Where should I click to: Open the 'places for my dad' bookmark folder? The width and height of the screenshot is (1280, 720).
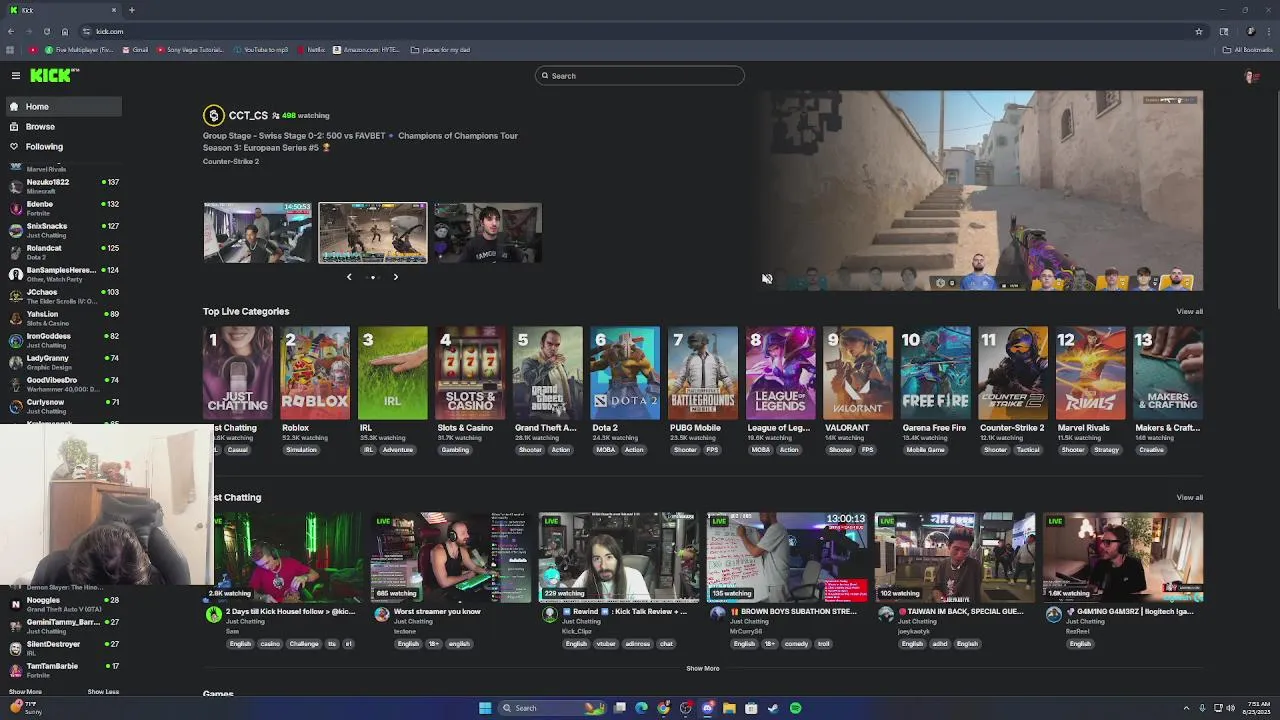(440, 49)
